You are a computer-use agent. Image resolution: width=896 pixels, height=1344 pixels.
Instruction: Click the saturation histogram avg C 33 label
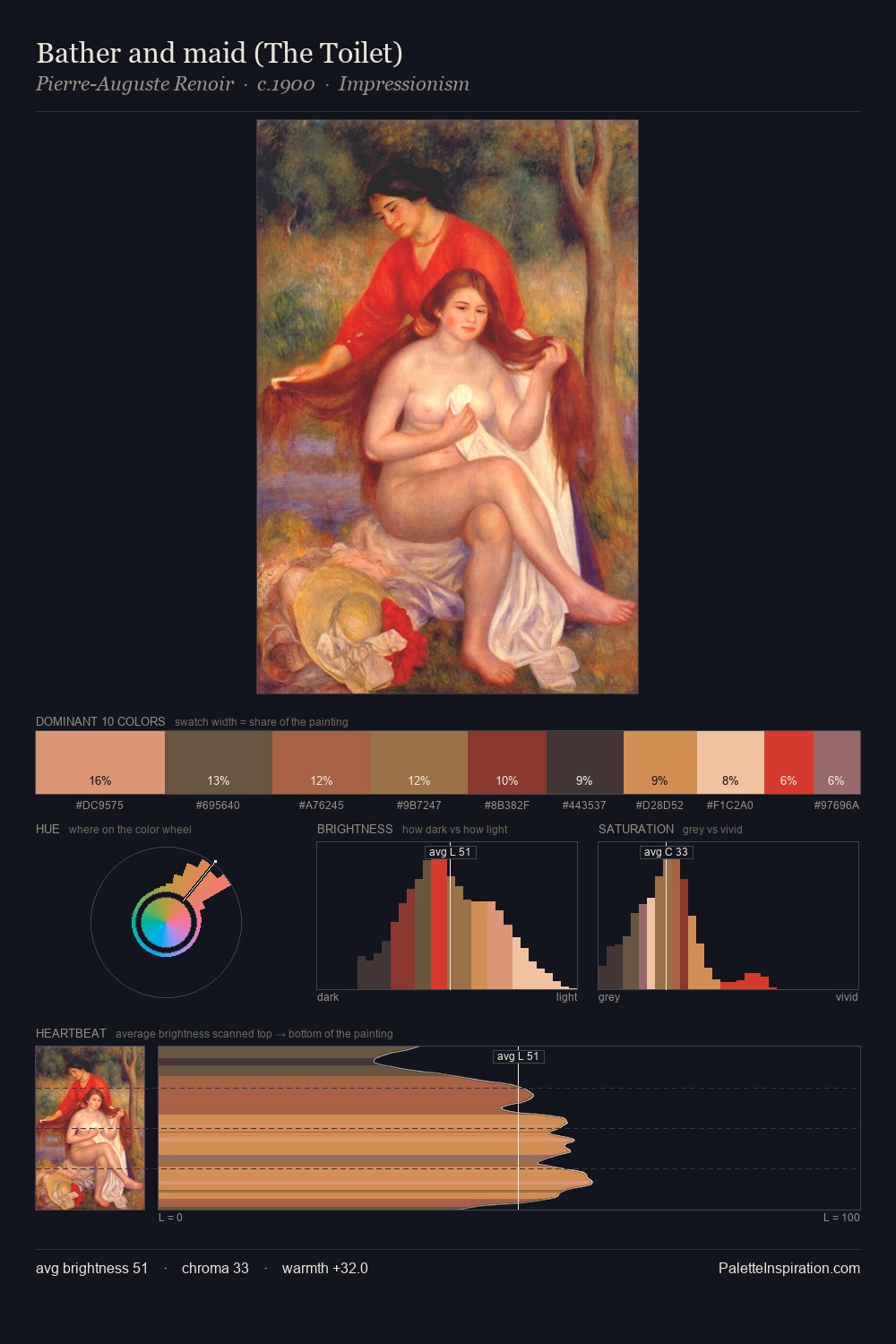(x=666, y=851)
